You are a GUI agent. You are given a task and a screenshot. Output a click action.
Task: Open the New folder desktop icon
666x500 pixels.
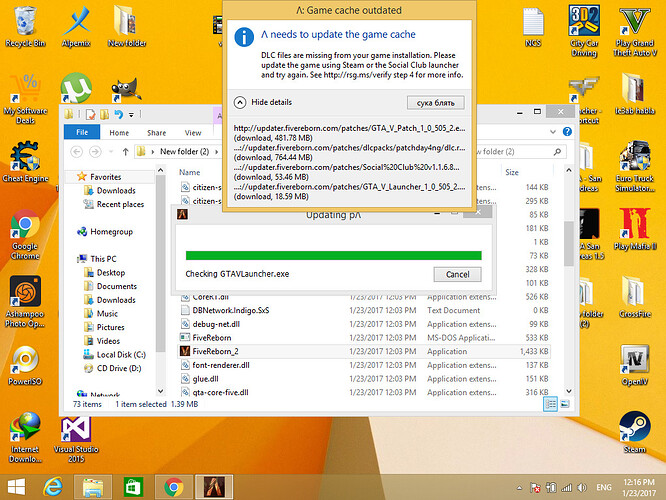pyautogui.click(x=127, y=26)
